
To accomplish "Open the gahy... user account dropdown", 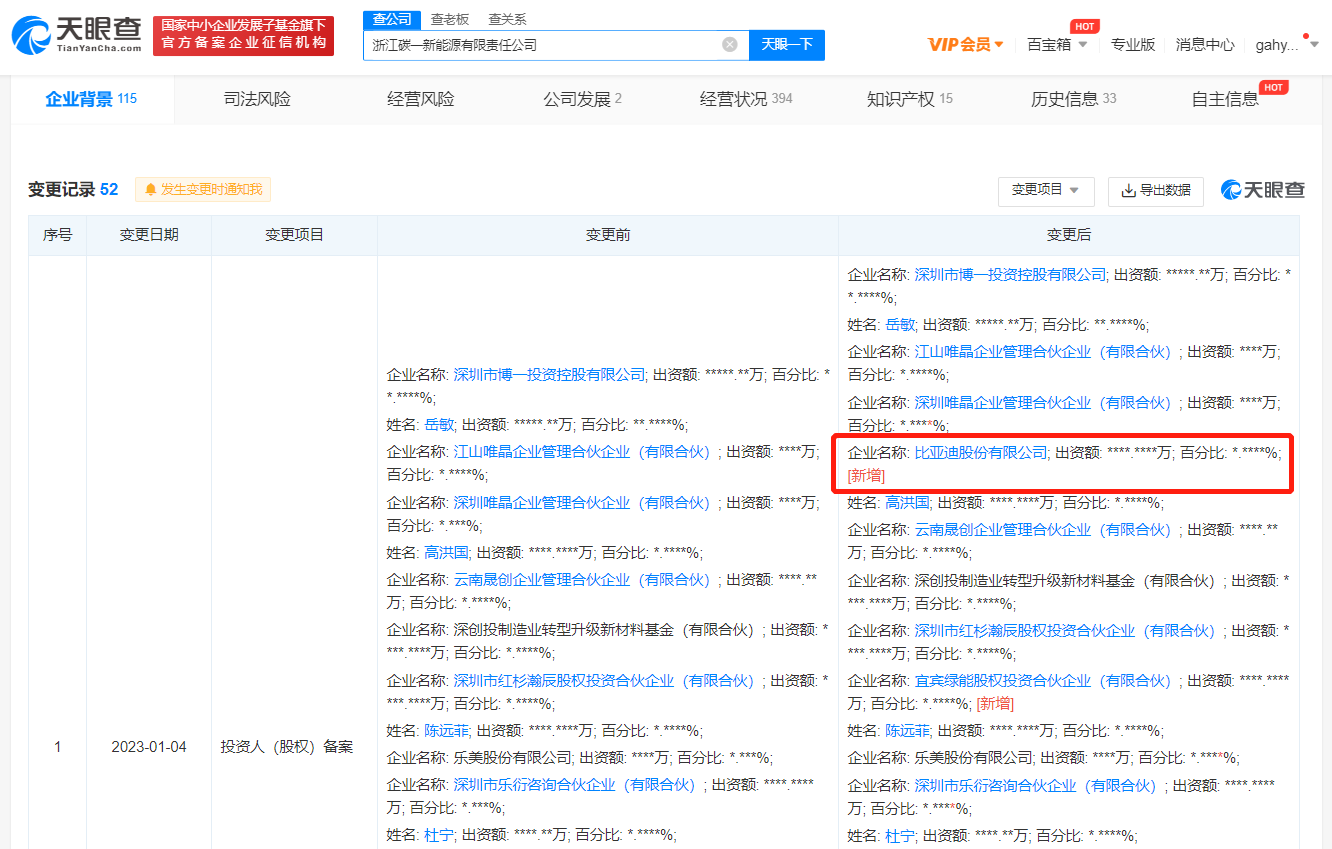I will tap(1287, 44).
